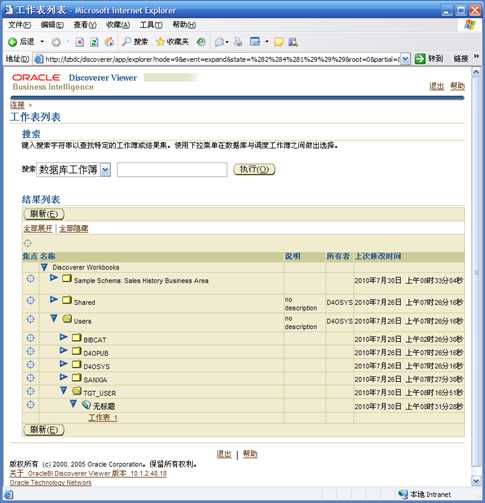Image resolution: width=485 pixels, height=503 pixels.
Task: Click the Messenger icon in toolbar
Action: pyautogui.click(x=293, y=42)
